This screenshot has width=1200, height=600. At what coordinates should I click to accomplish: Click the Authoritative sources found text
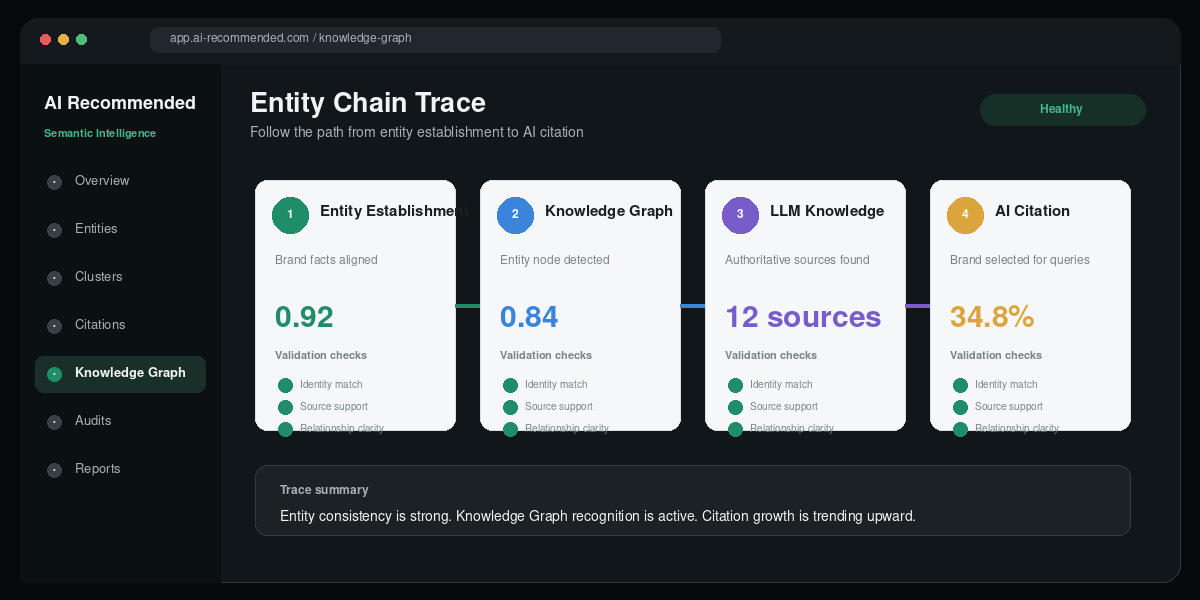(x=797, y=260)
